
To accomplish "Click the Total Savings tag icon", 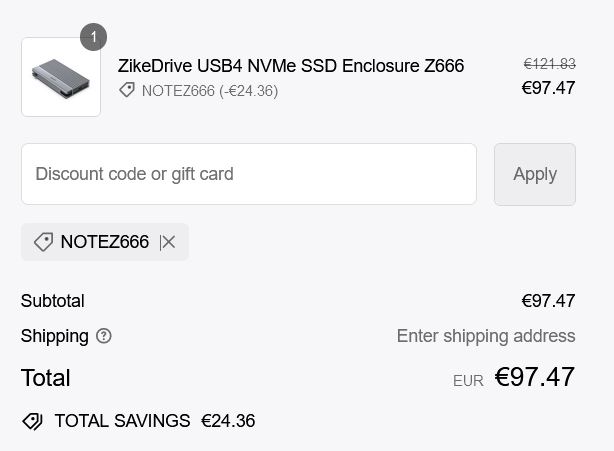I will [x=33, y=421].
